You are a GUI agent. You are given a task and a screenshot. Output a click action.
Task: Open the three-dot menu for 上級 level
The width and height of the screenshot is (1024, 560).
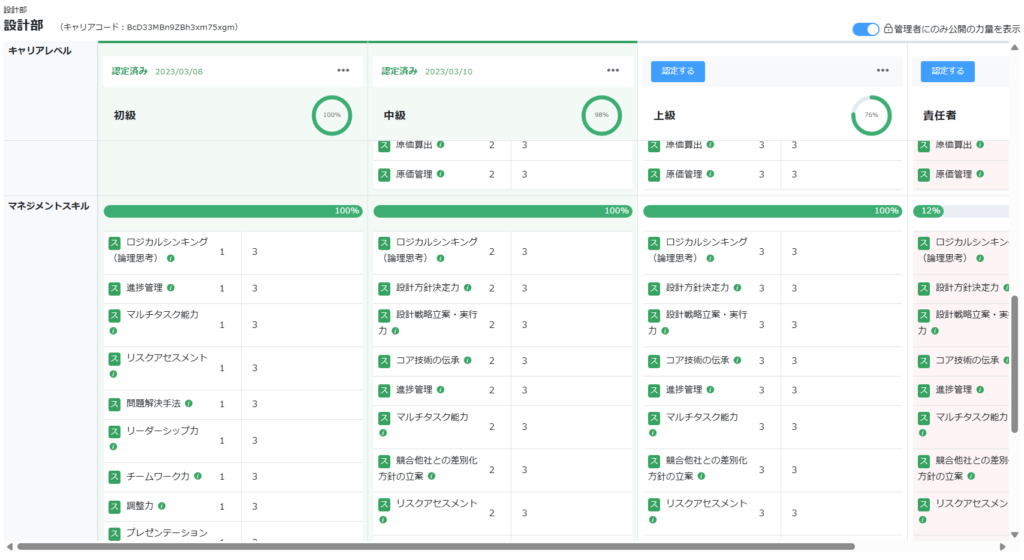[x=883, y=71]
